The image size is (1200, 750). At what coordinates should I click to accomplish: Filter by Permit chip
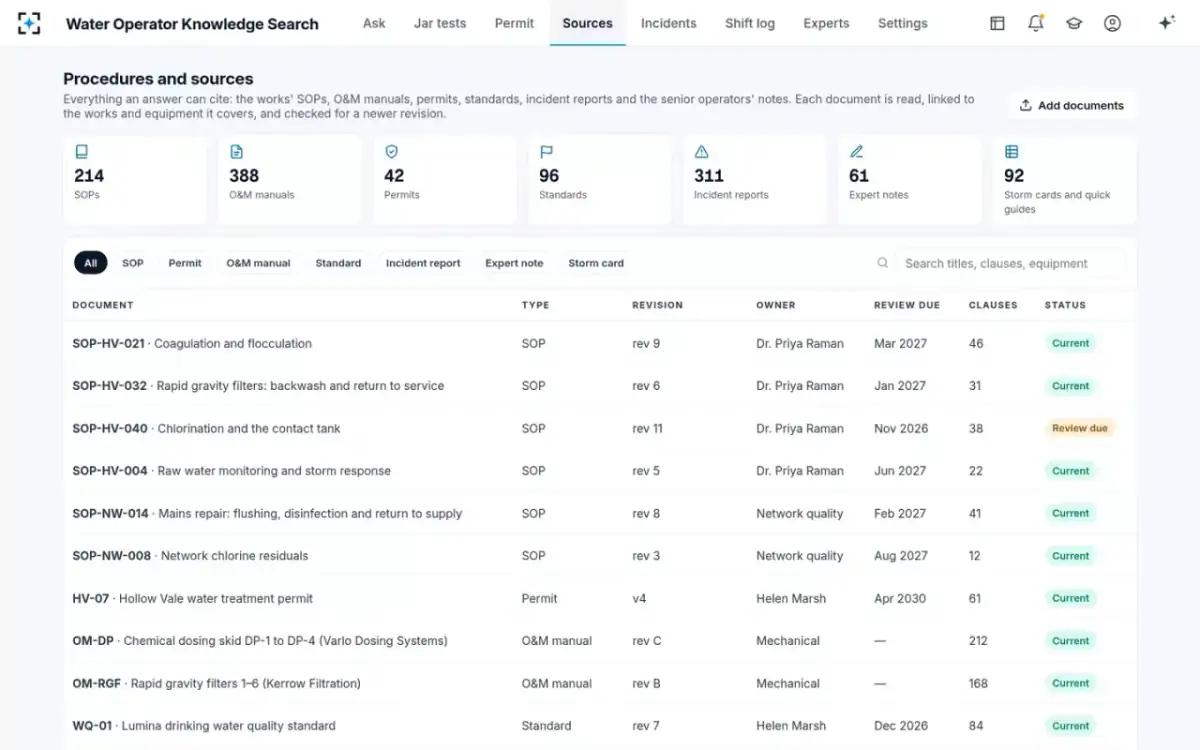[x=185, y=263]
